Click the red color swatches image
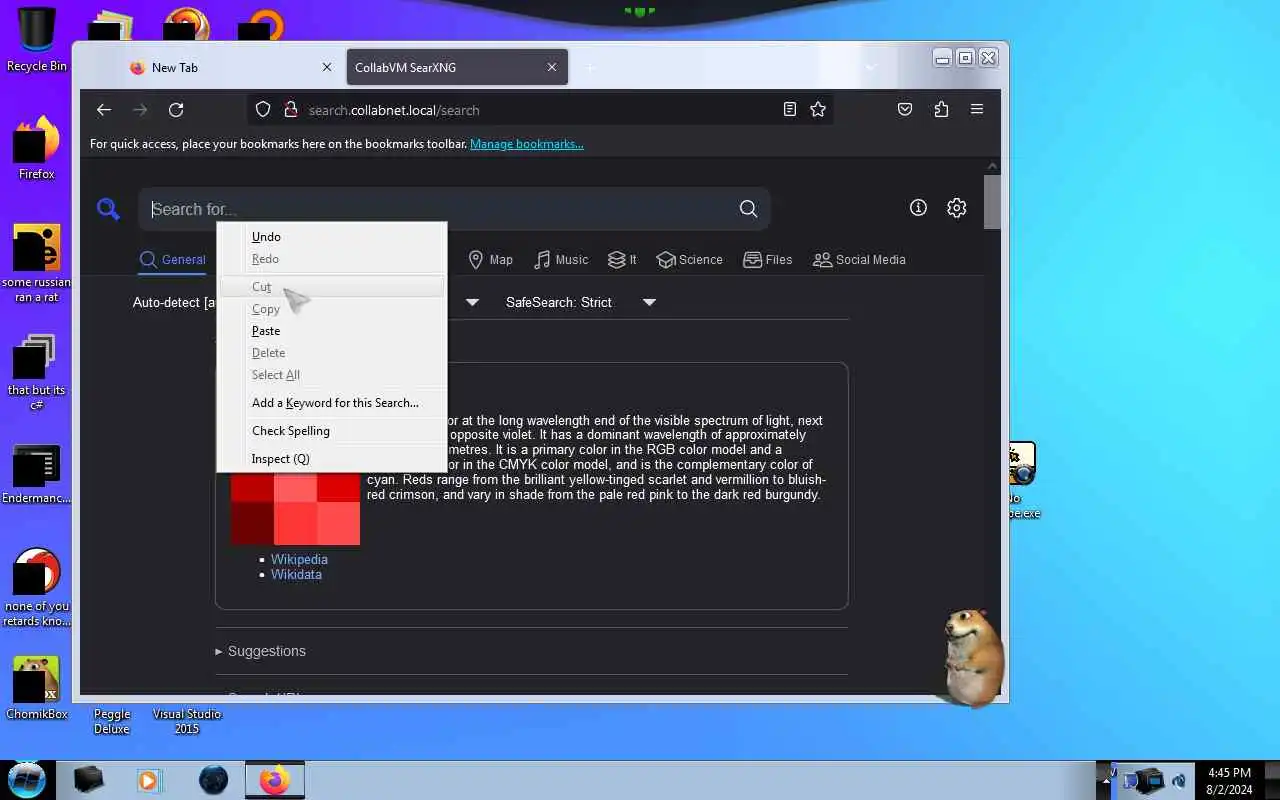The image size is (1280, 800). pos(295,508)
